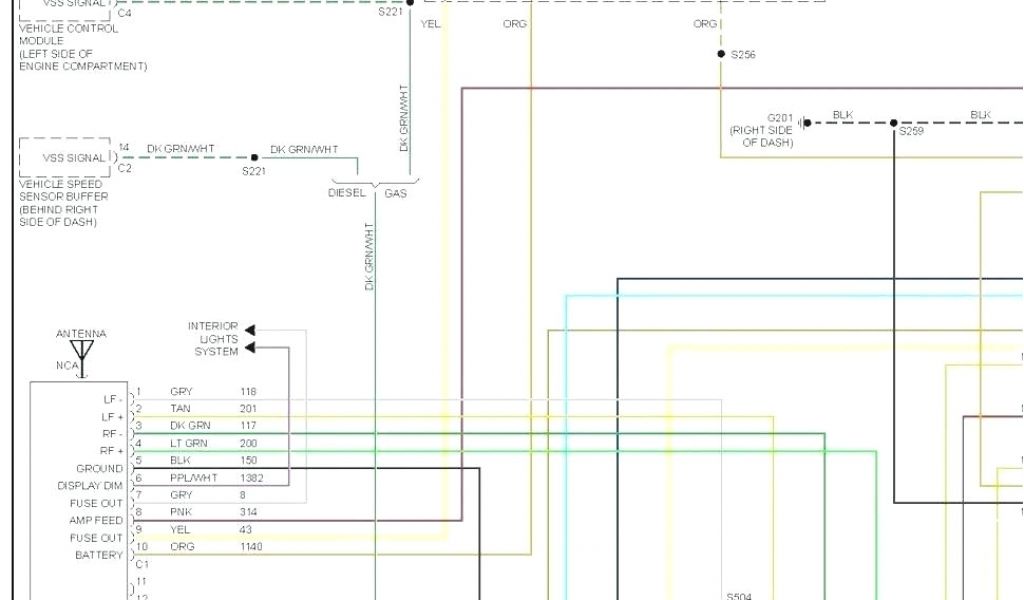Image resolution: width=1024 pixels, height=600 pixels.
Task: Click the antenna symbol above the radio
Action: tap(81, 351)
